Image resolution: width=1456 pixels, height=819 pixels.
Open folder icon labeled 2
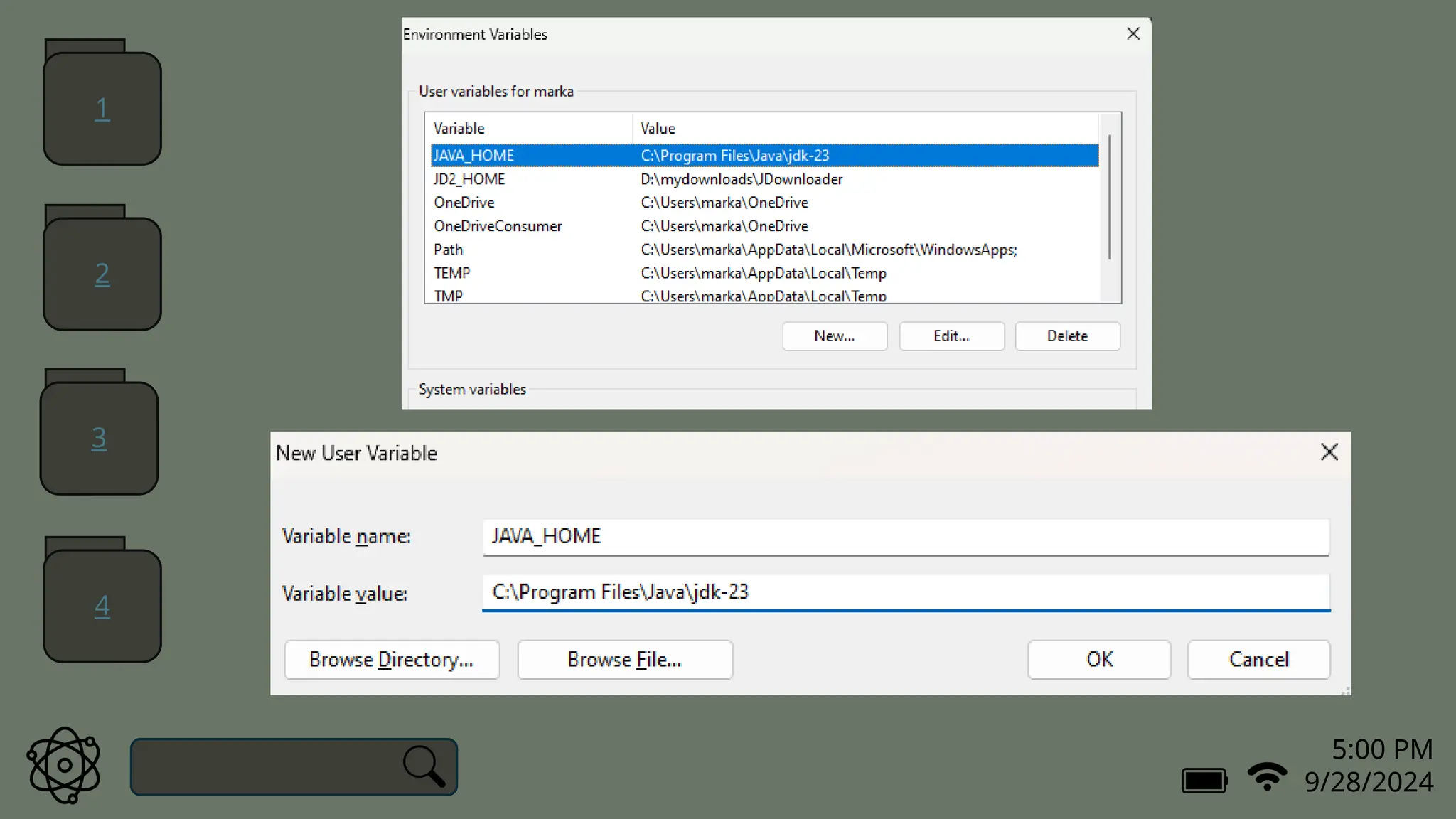102,272
